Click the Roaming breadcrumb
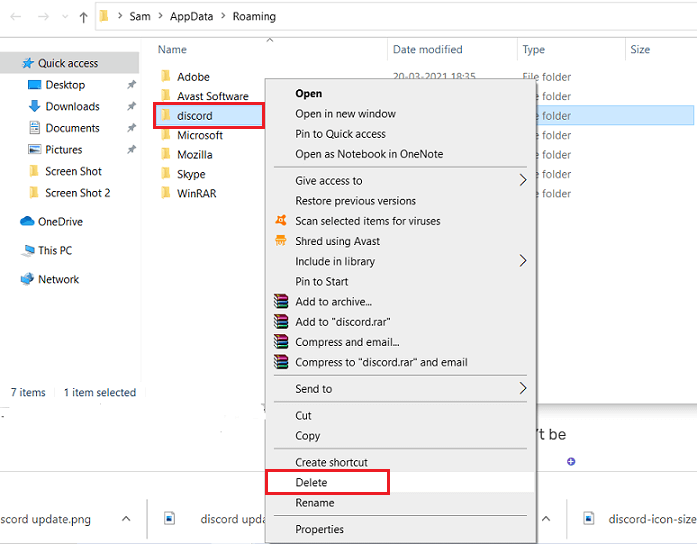Viewport: 697px width, 544px height. pos(254,16)
